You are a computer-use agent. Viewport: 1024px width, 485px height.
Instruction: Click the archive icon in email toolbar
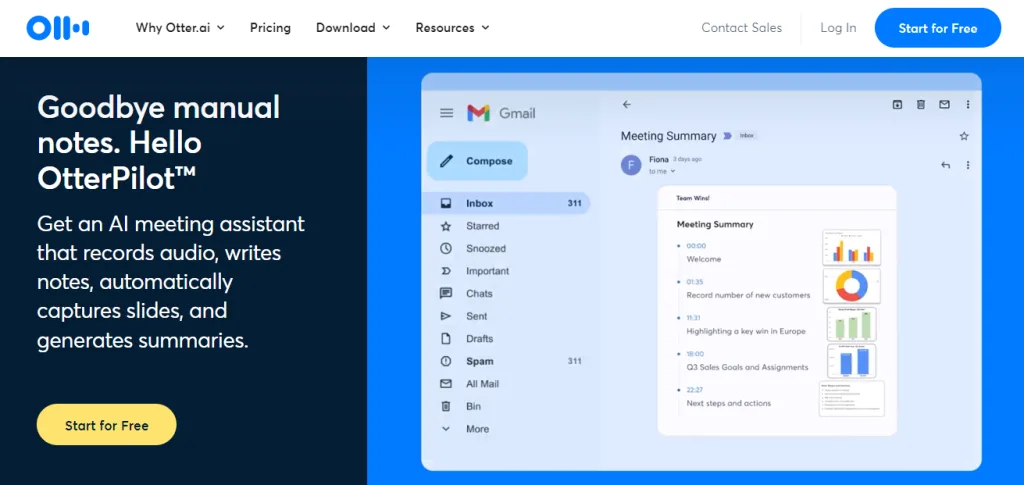(x=897, y=104)
